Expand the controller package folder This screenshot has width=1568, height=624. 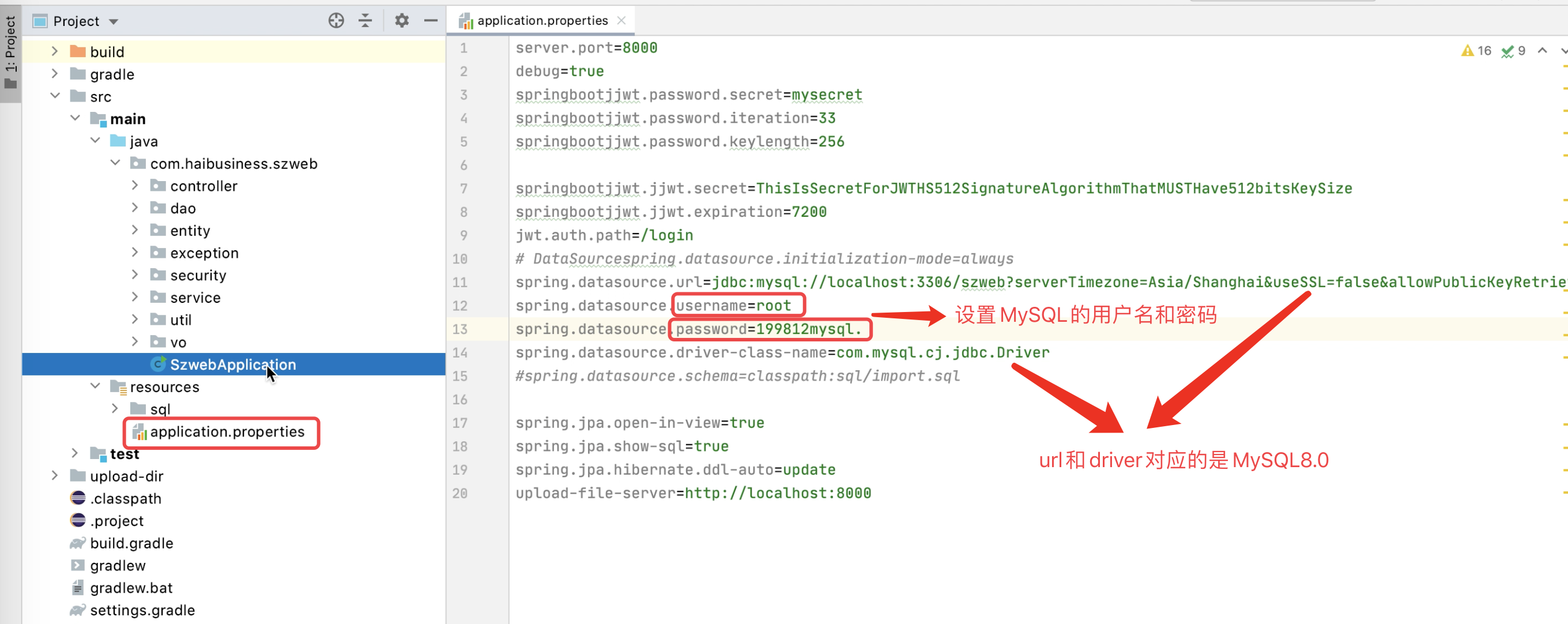tap(135, 185)
